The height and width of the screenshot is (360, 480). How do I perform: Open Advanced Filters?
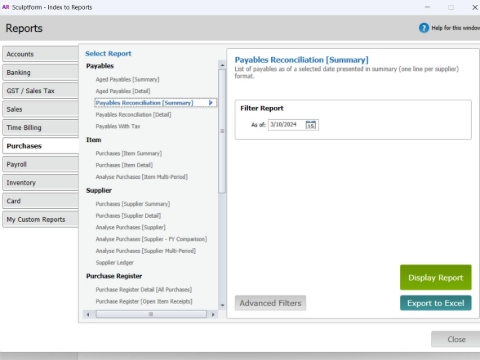pos(270,303)
